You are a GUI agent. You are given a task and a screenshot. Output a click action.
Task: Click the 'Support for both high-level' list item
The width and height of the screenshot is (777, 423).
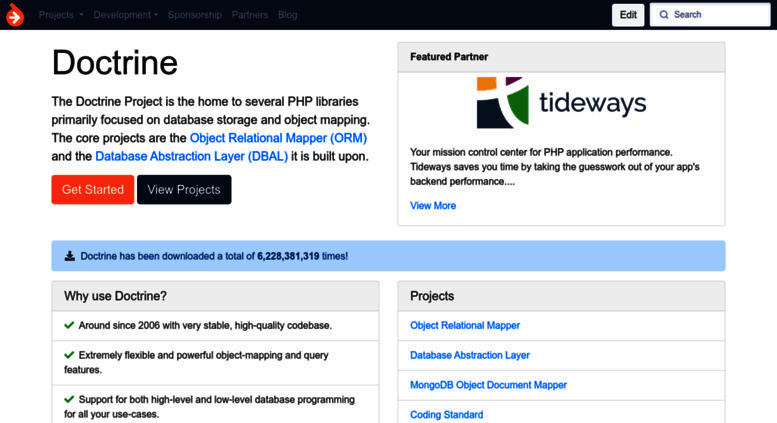(x=215, y=404)
